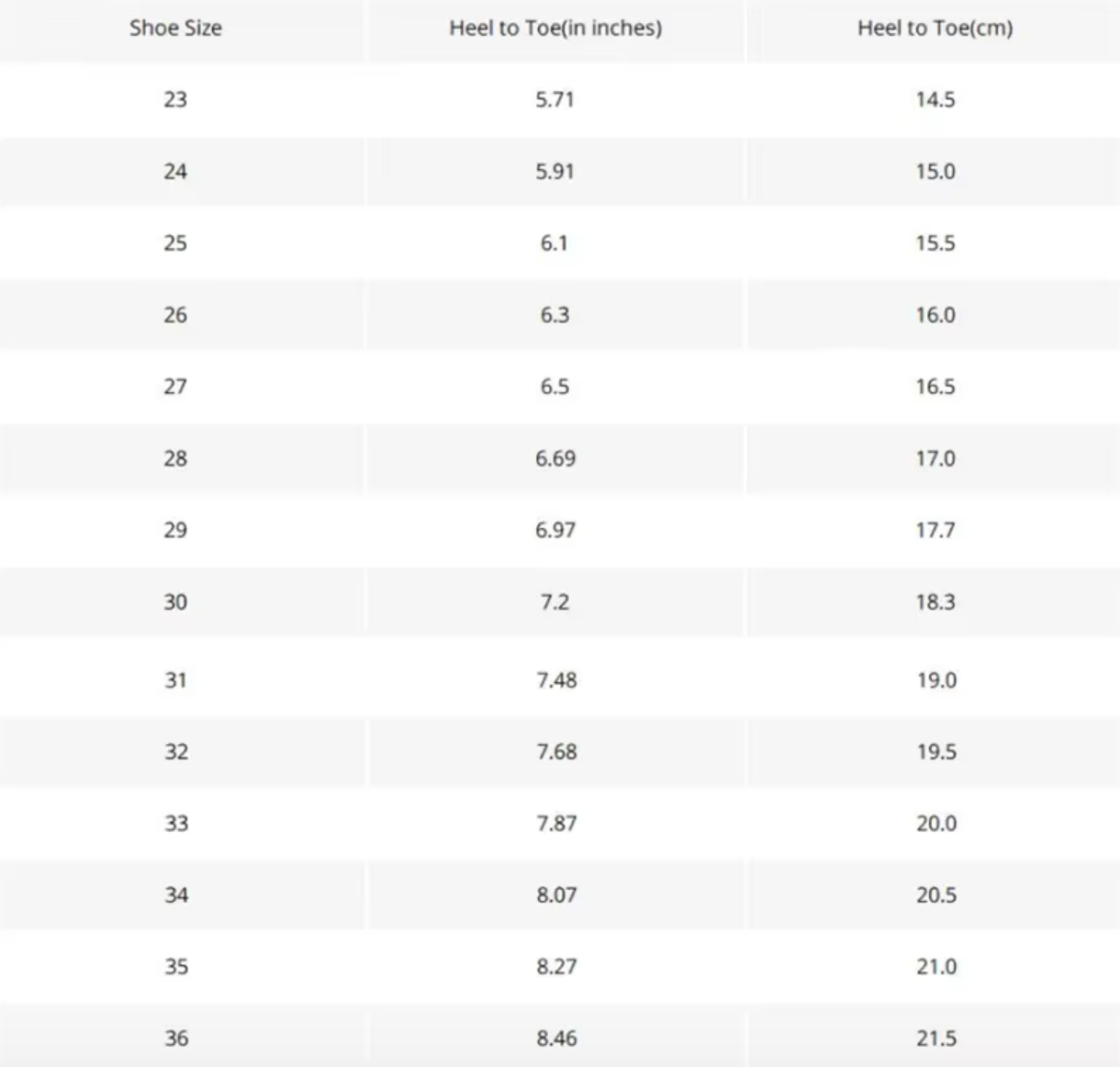The height and width of the screenshot is (1067, 1120).
Task: Select shoe size 23 cell
Action: 175,99
